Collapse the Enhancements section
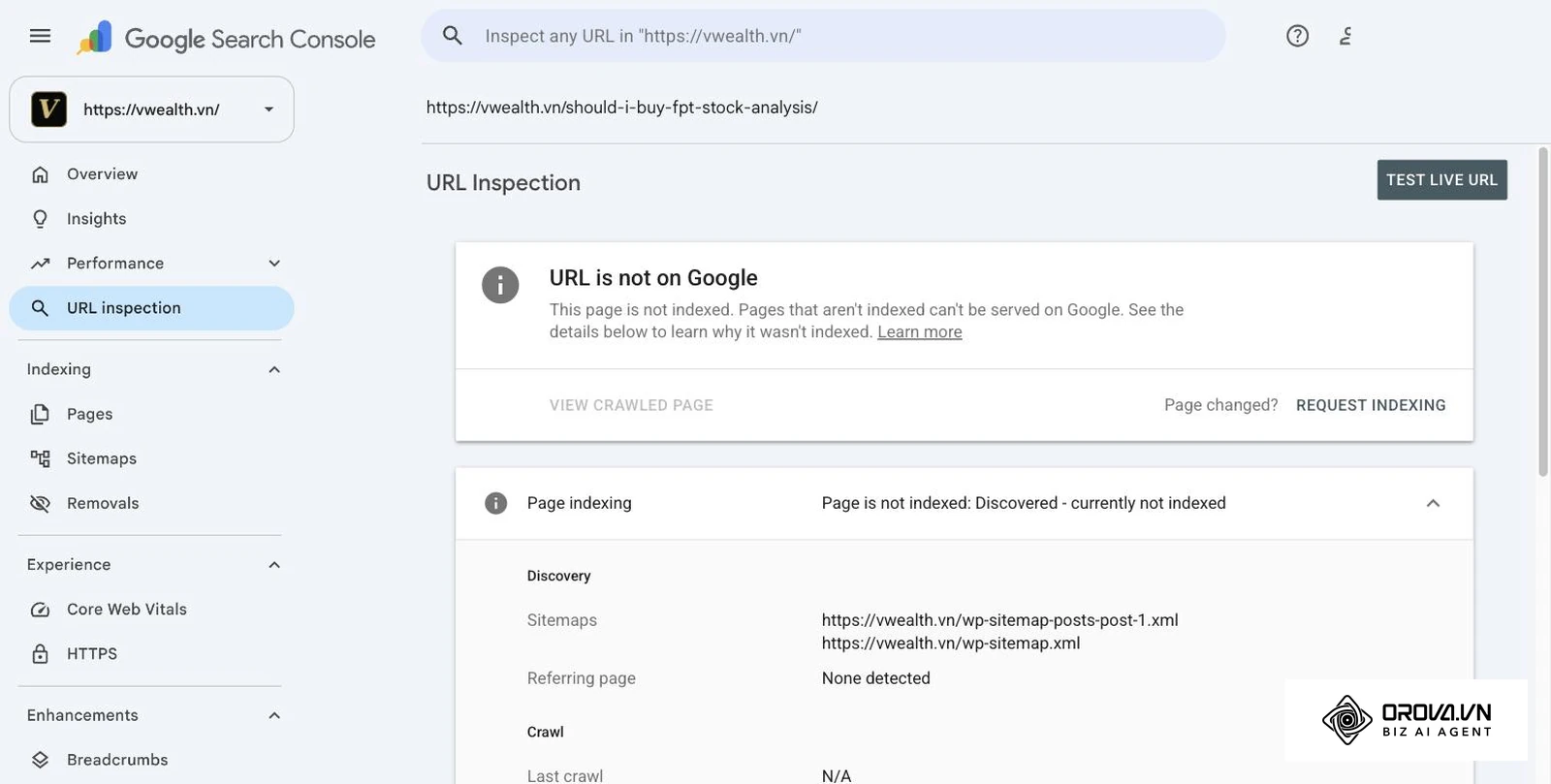The width and height of the screenshot is (1551, 784). (274, 715)
